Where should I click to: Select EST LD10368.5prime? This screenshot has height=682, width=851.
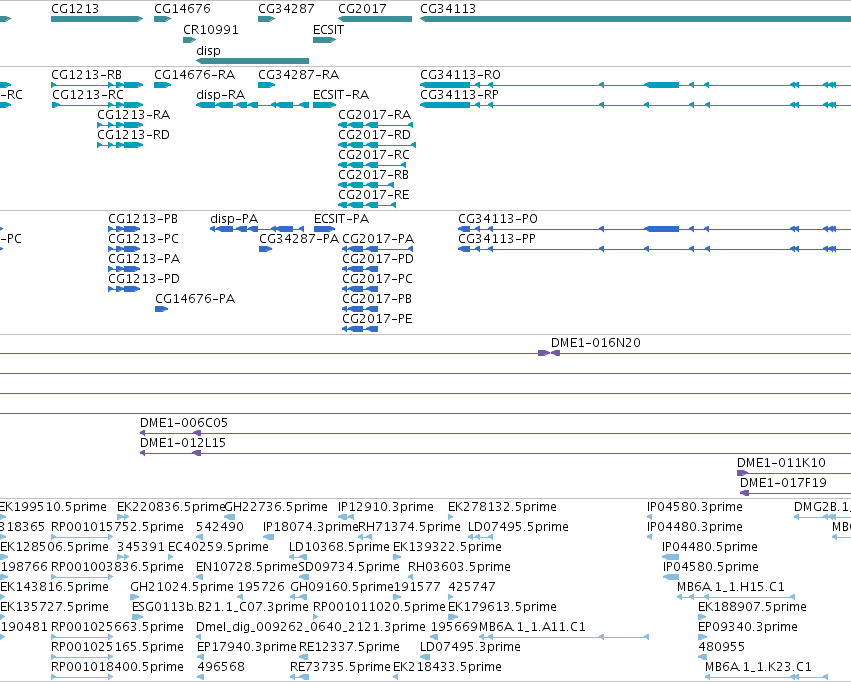298,557
